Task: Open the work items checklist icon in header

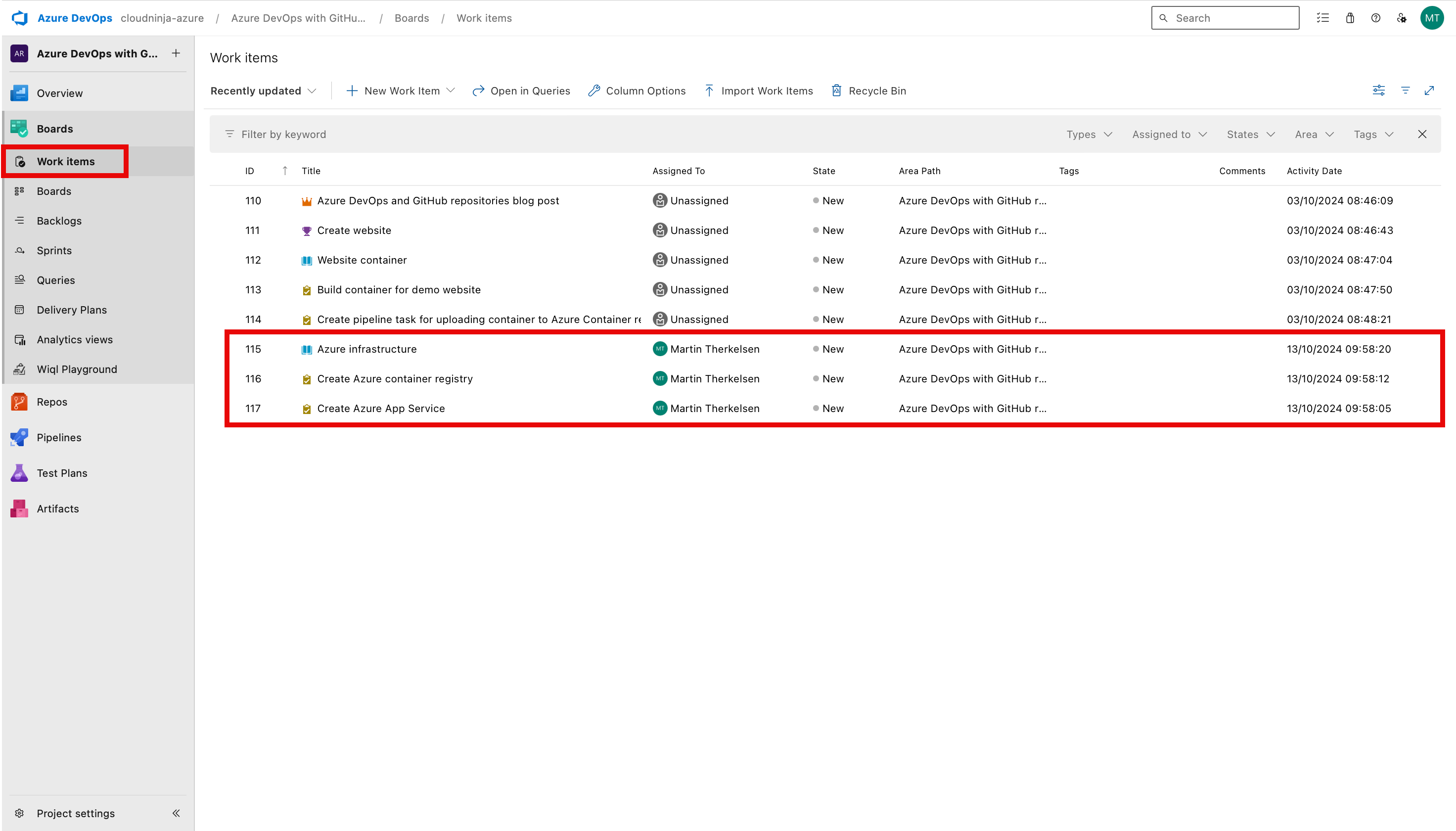Action: 1322,18
